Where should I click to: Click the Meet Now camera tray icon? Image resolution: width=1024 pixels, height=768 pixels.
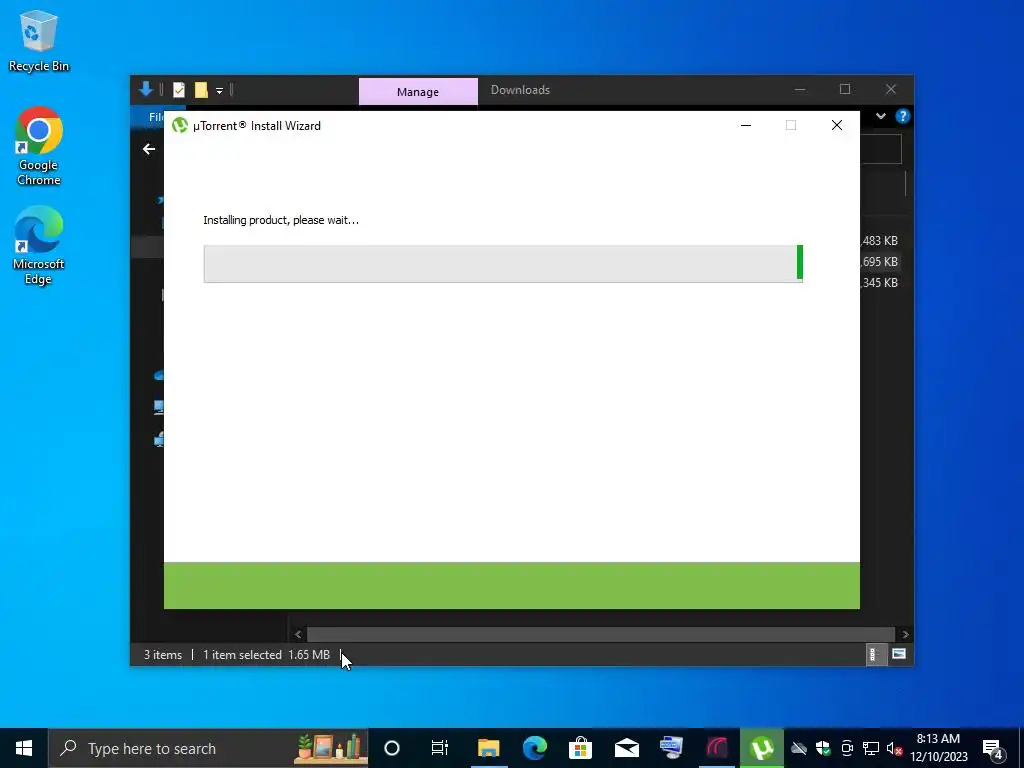pos(847,748)
